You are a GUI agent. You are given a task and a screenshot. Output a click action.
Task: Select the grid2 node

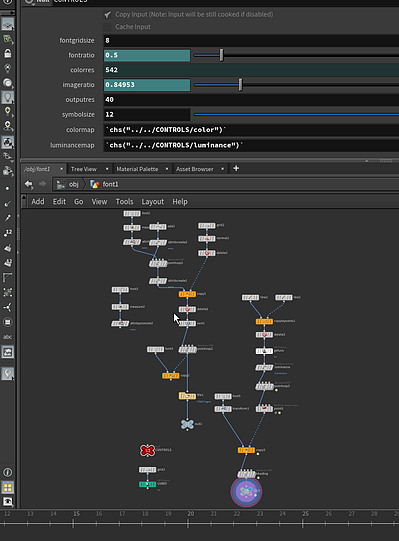coord(207,226)
